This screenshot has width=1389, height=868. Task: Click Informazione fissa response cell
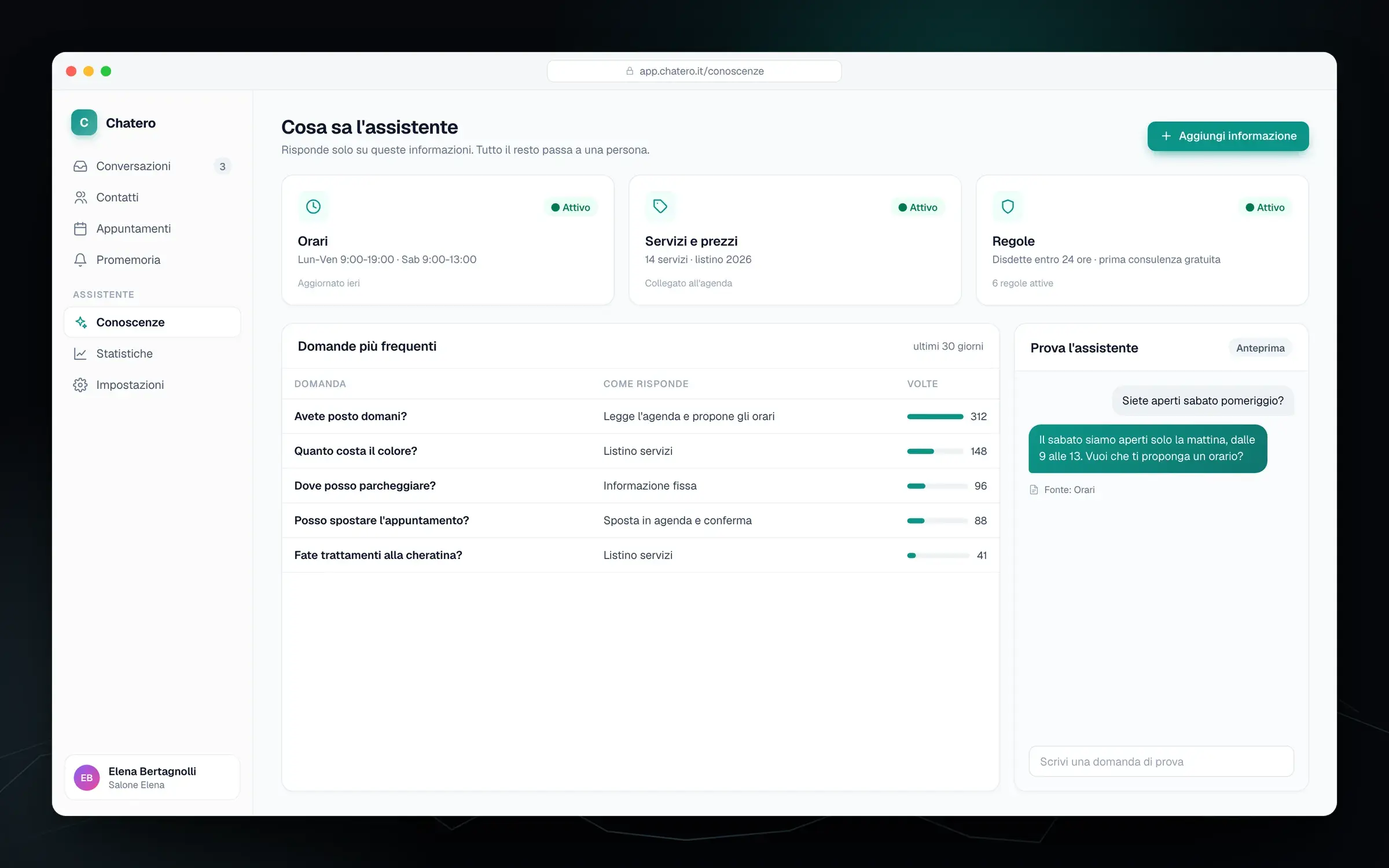click(x=650, y=486)
